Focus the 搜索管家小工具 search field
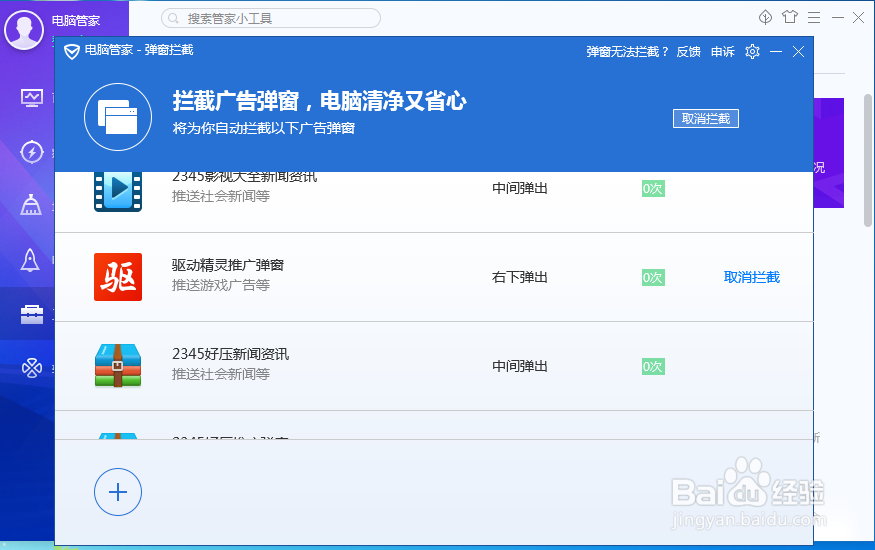875x550 pixels. [271, 18]
